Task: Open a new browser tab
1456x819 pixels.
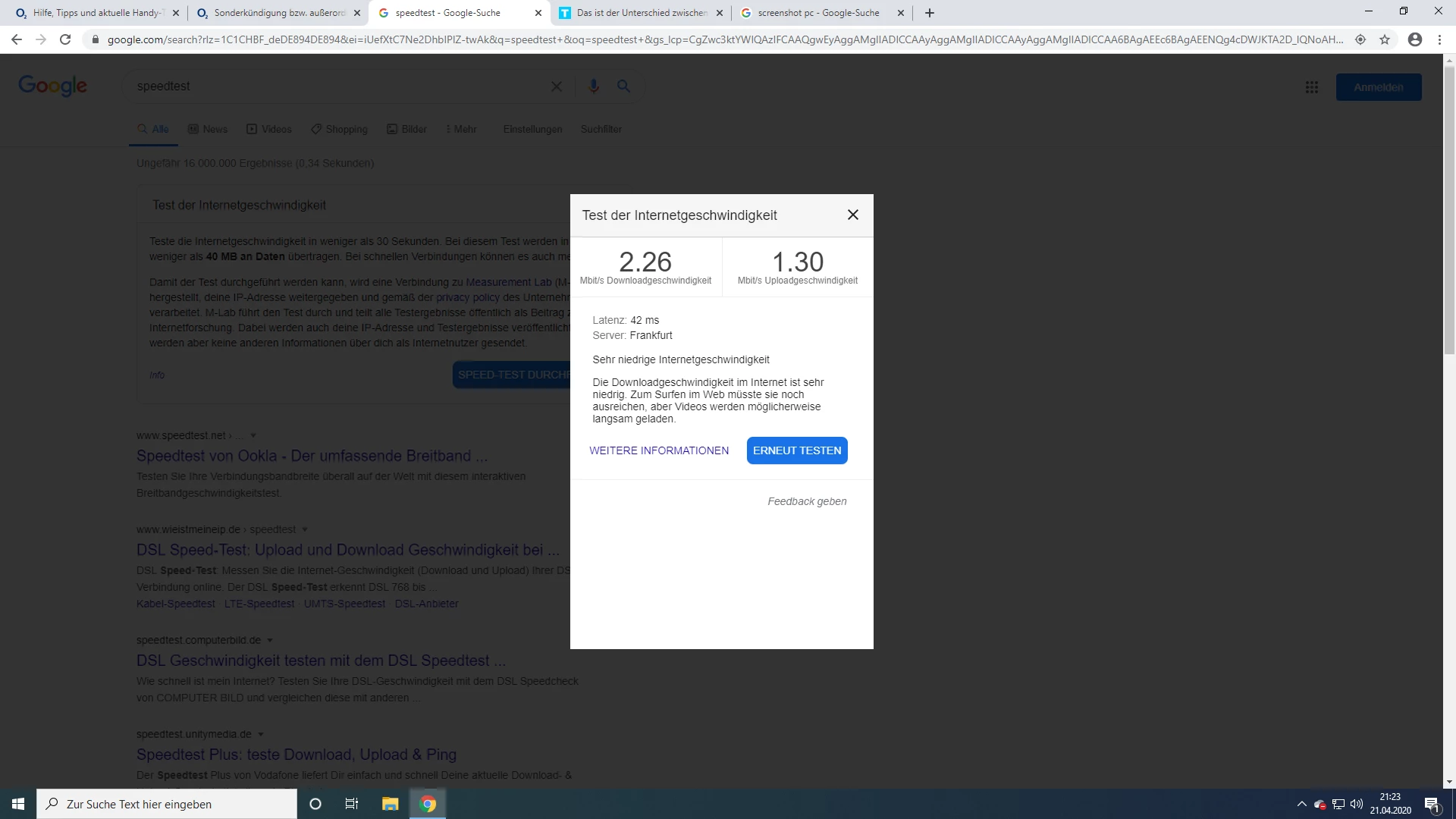Action: coord(930,13)
